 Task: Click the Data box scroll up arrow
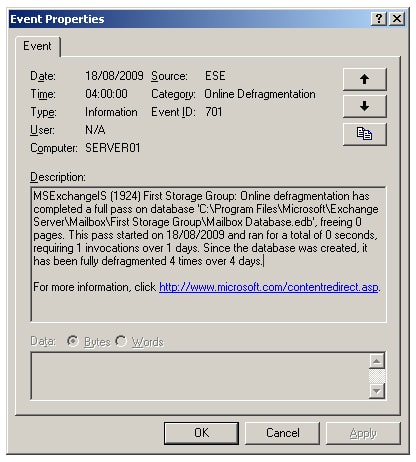pyautogui.click(x=377, y=361)
